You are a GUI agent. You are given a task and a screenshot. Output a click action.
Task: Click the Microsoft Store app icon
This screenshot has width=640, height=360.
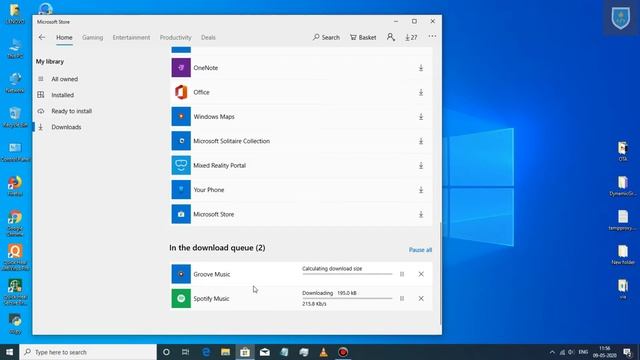(181, 214)
